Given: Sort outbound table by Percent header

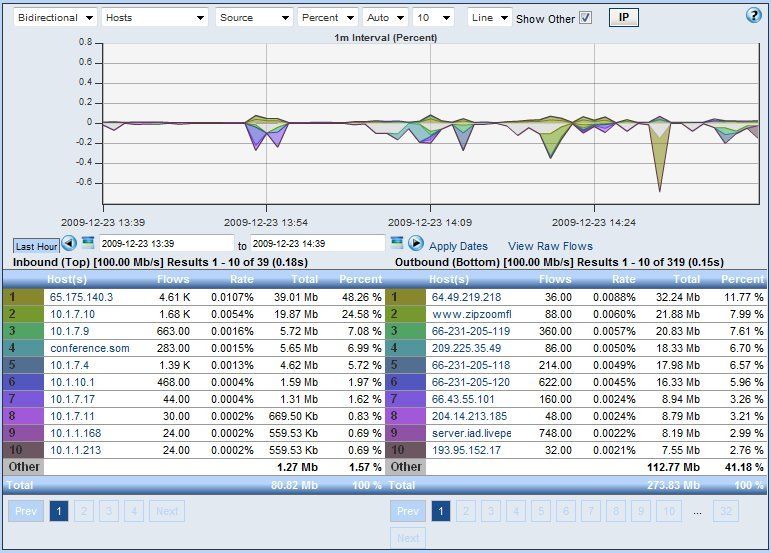Looking at the screenshot, I should pos(742,279).
